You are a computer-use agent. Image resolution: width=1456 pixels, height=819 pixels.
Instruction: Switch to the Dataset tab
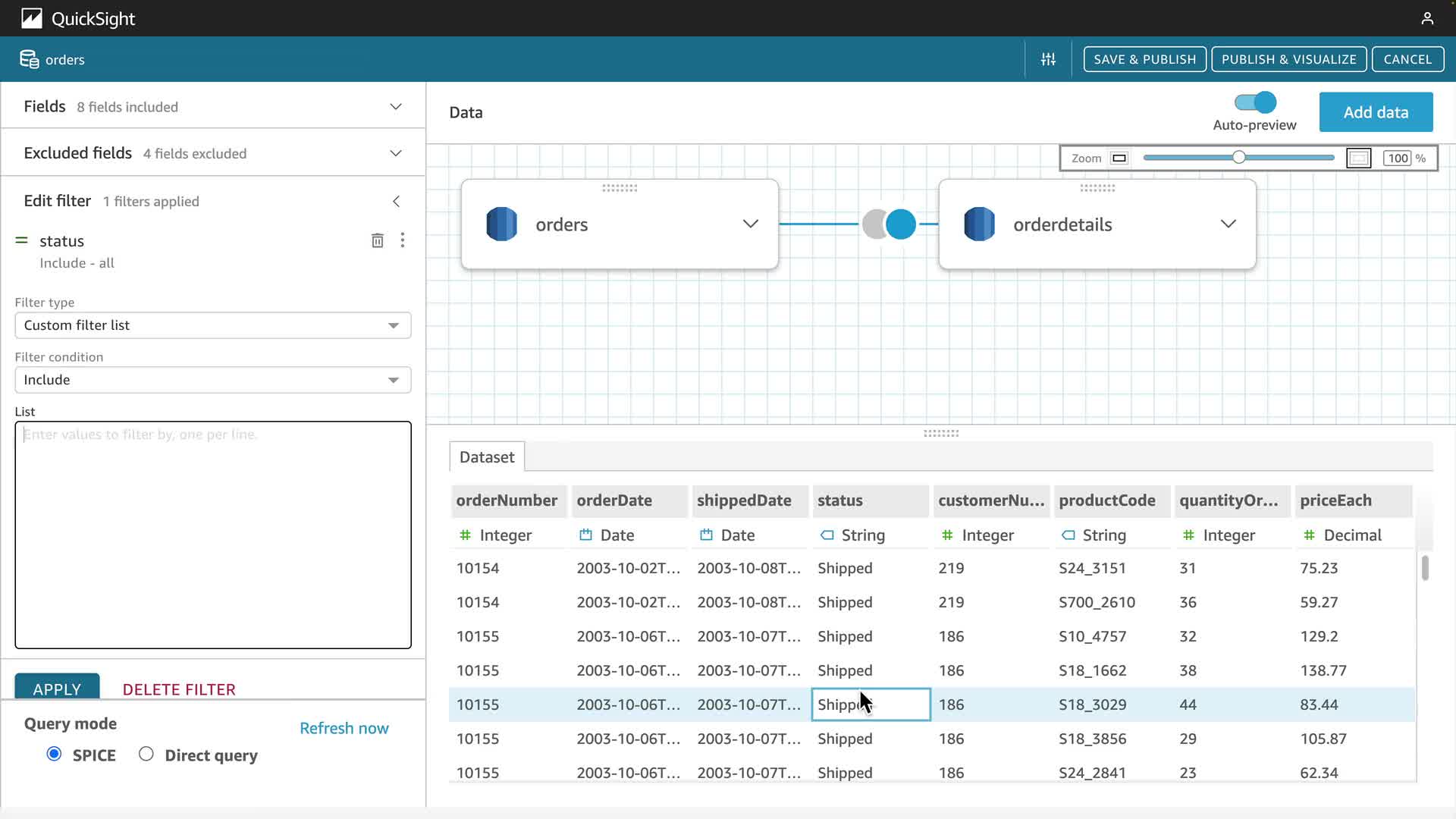486,457
